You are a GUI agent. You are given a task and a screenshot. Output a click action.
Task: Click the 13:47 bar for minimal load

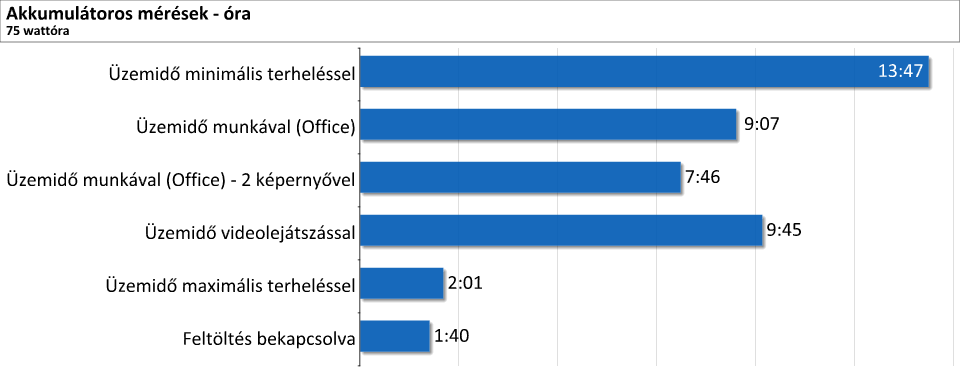pyautogui.click(x=644, y=72)
